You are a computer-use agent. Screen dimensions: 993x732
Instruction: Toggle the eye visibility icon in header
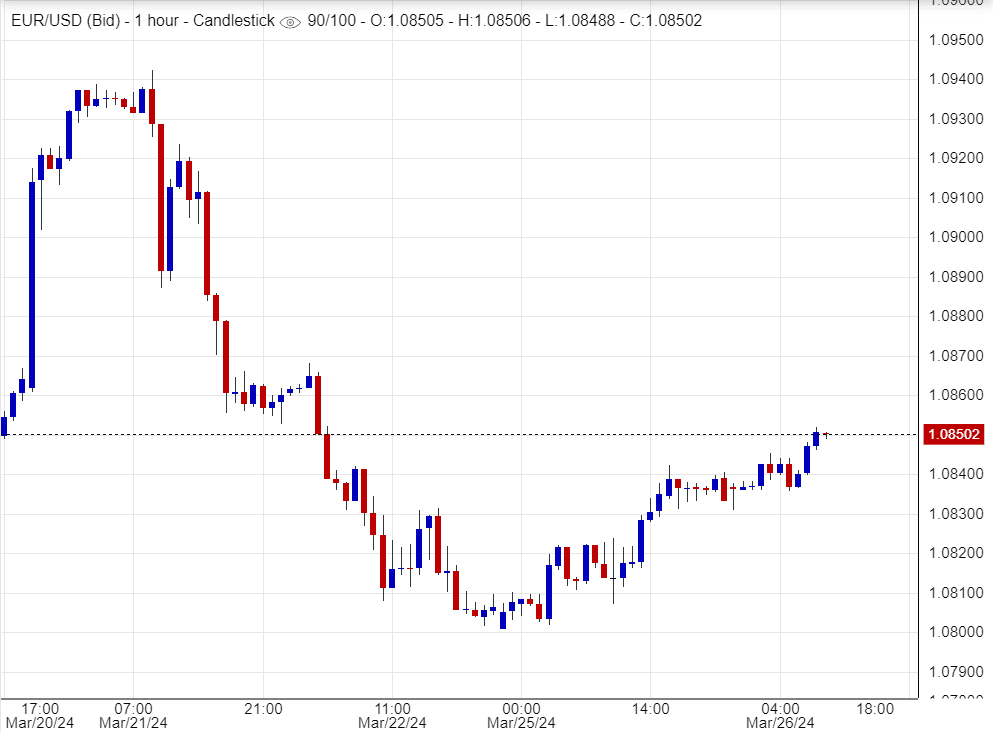tap(290, 21)
